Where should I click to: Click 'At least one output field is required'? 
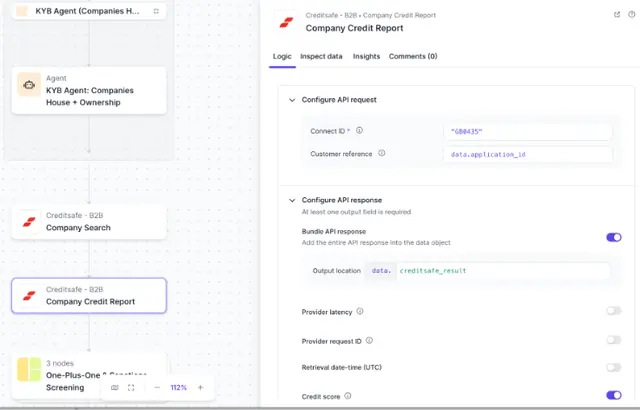tap(356, 212)
